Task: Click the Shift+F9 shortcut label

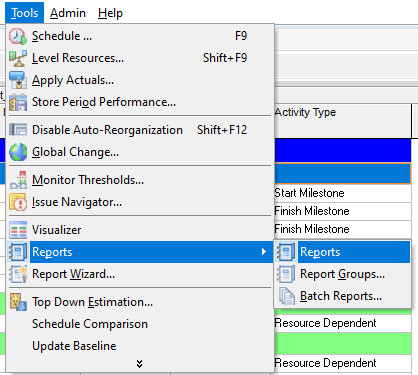Action: click(225, 58)
